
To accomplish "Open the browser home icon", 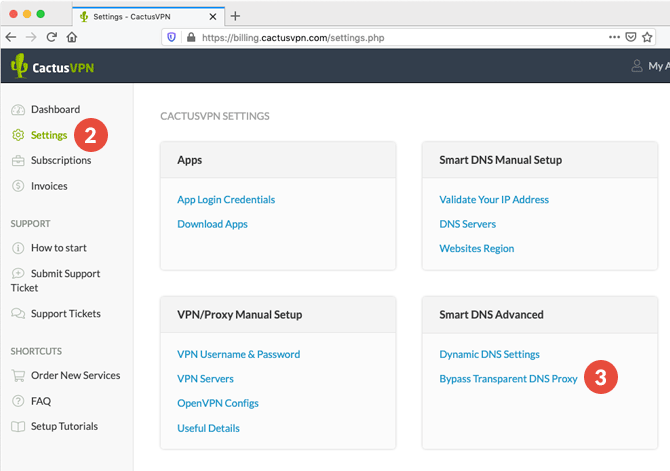I will tap(72, 37).
